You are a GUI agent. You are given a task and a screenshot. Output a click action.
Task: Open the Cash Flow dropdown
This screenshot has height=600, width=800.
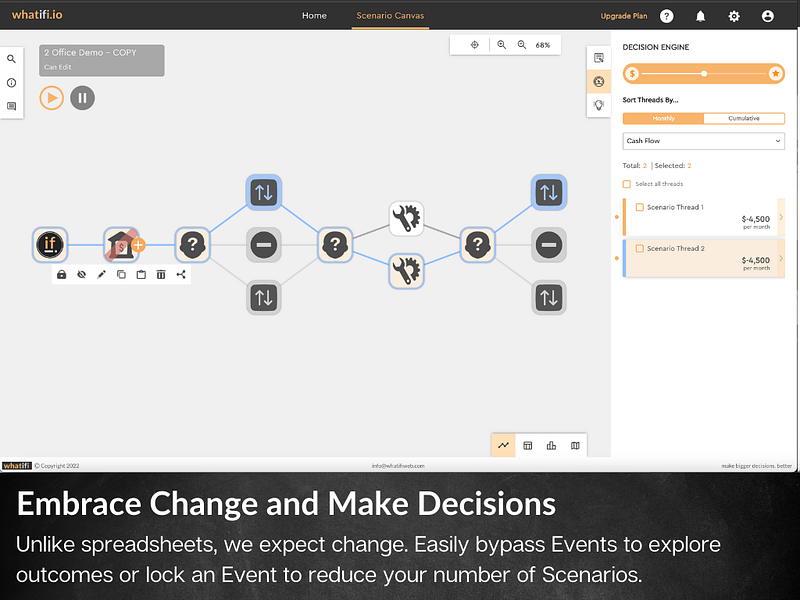coord(704,141)
